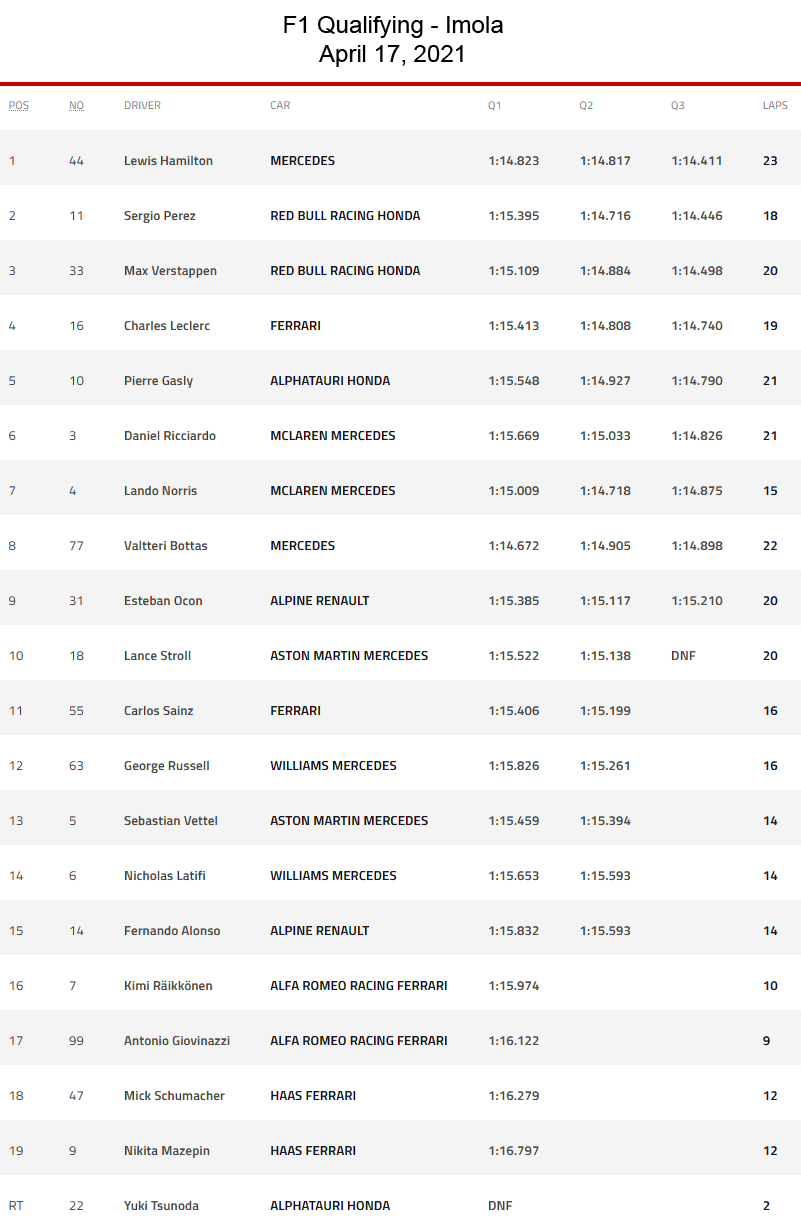Select the DRIVER column header
Viewport: 801px width, 1226px height.
click(142, 105)
